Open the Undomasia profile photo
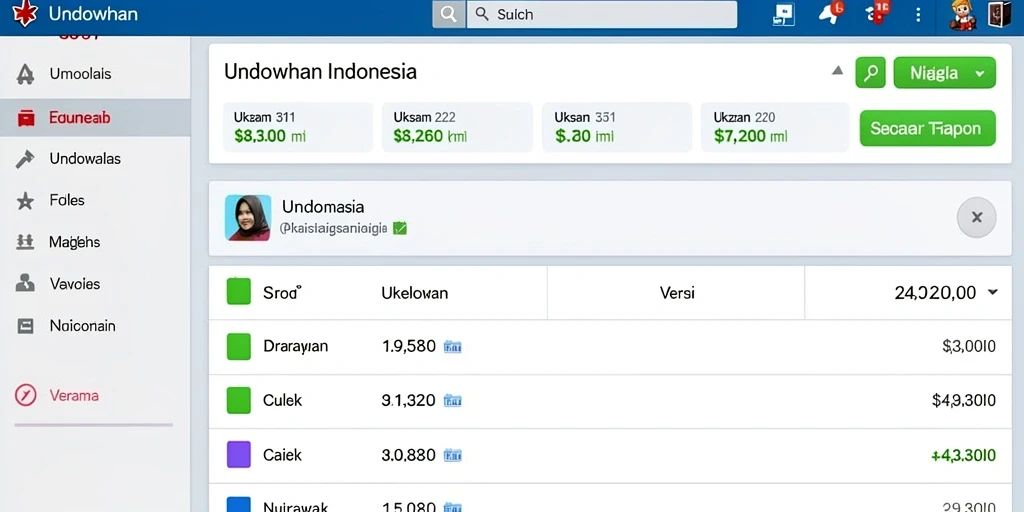This screenshot has height=512, width=1024. tap(248, 217)
